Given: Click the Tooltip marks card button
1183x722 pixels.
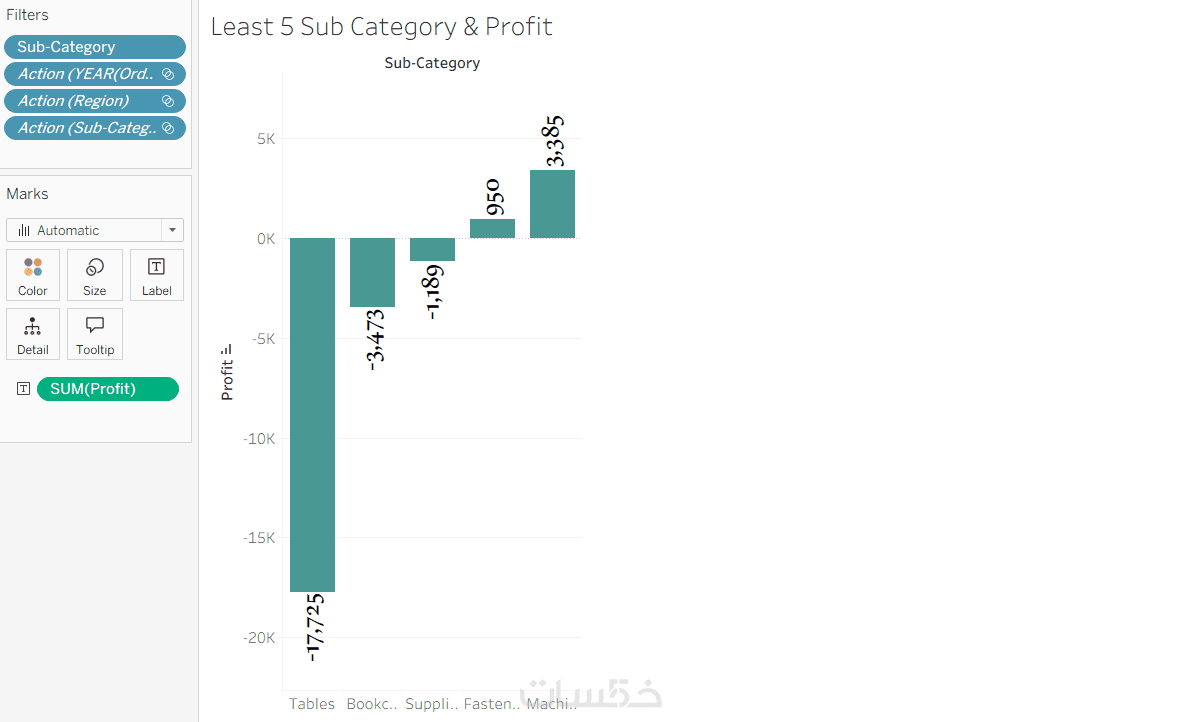Looking at the screenshot, I should (x=95, y=334).
